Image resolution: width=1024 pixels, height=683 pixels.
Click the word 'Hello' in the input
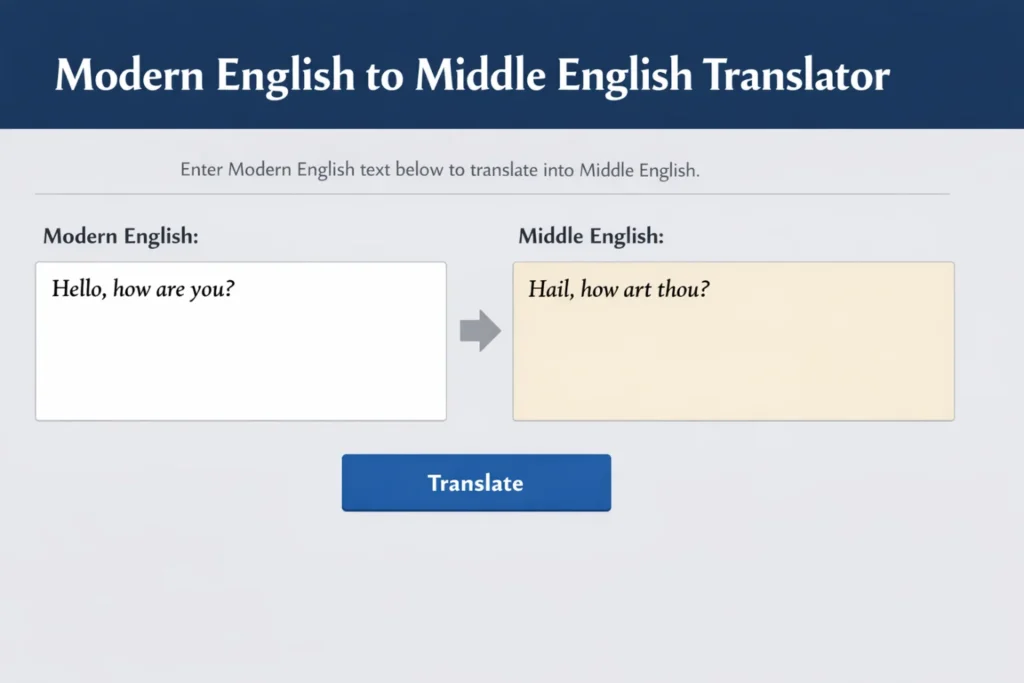(79, 289)
